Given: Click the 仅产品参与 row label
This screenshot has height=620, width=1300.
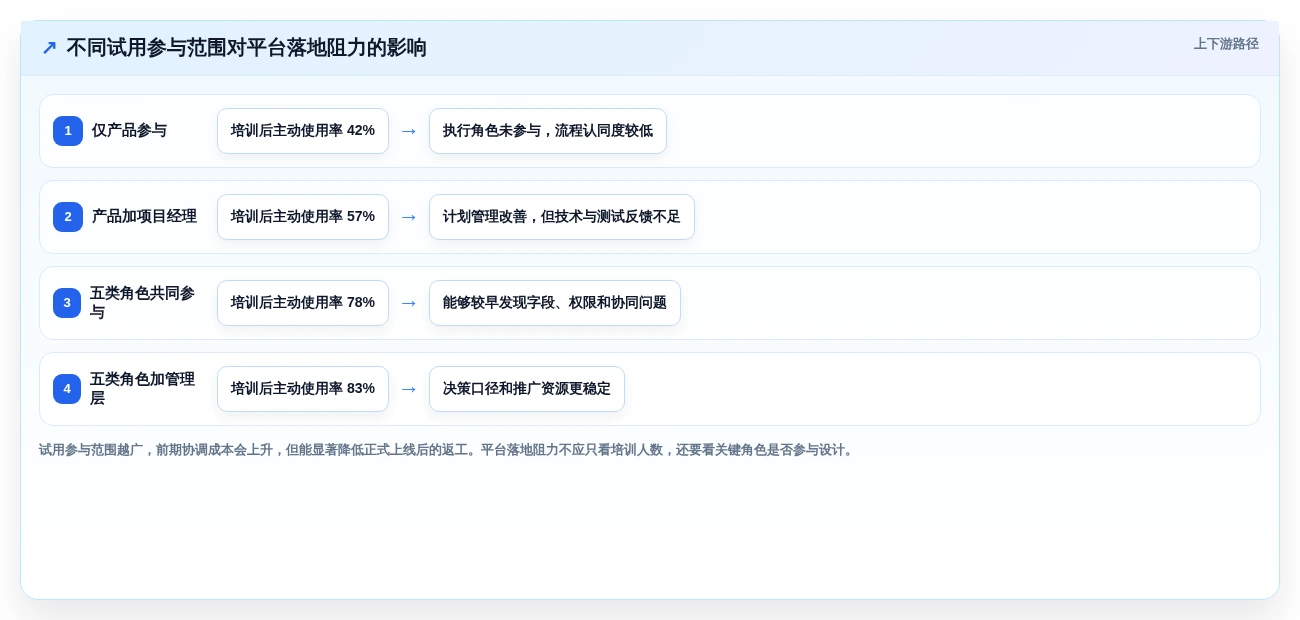Looking at the screenshot, I should coord(129,131).
